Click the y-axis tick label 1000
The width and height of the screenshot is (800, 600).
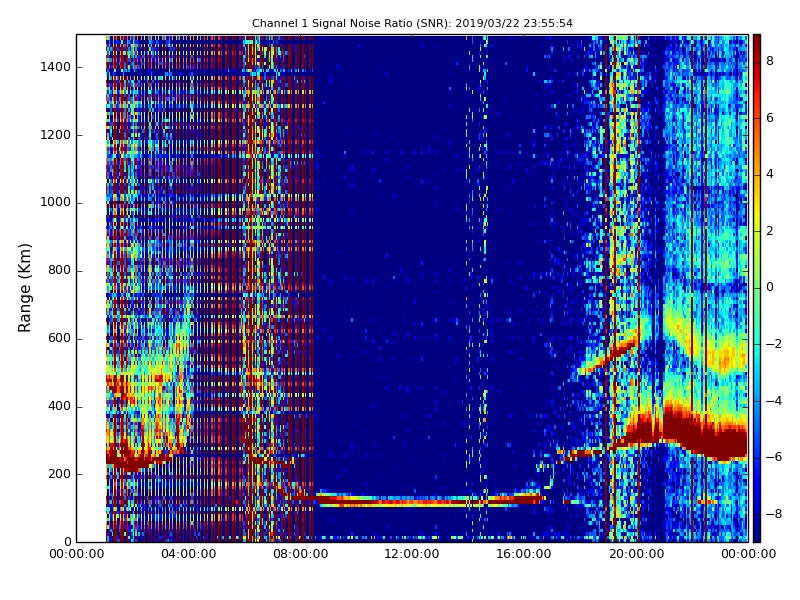56,203
